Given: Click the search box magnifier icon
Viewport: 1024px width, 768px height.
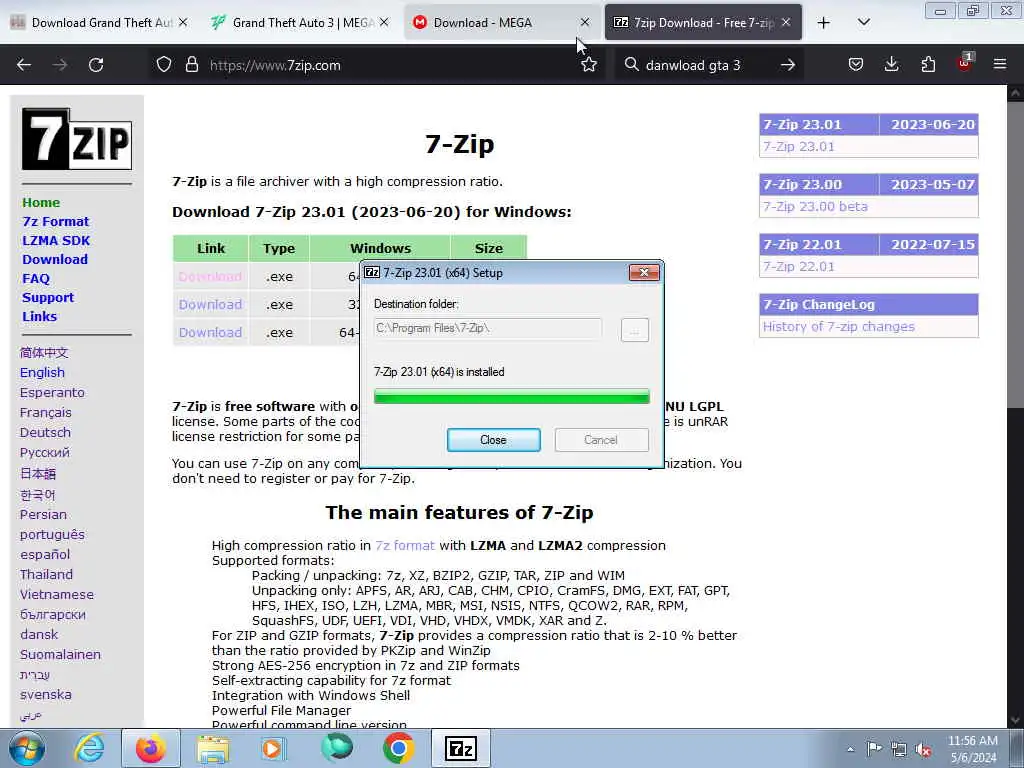Looking at the screenshot, I should pos(631,65).
